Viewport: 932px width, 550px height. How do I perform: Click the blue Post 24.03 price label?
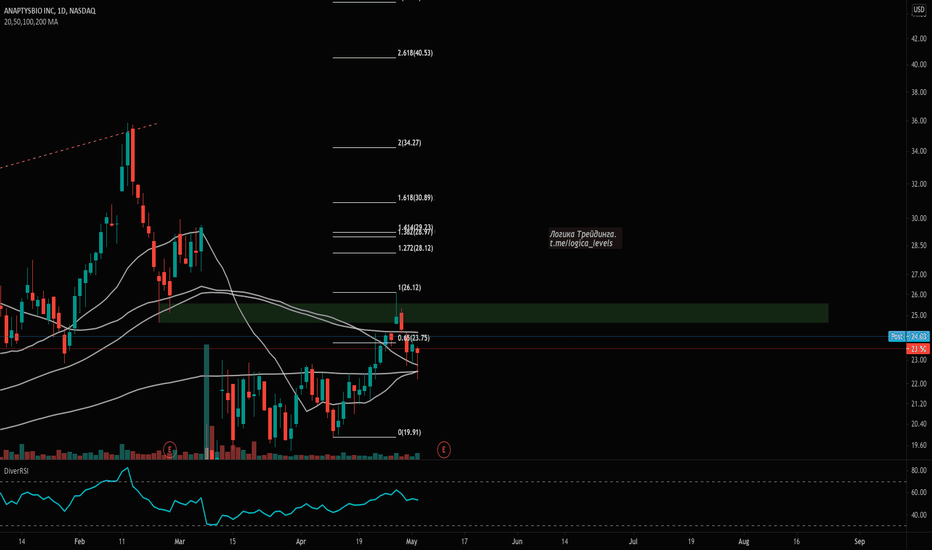(909, 337)
